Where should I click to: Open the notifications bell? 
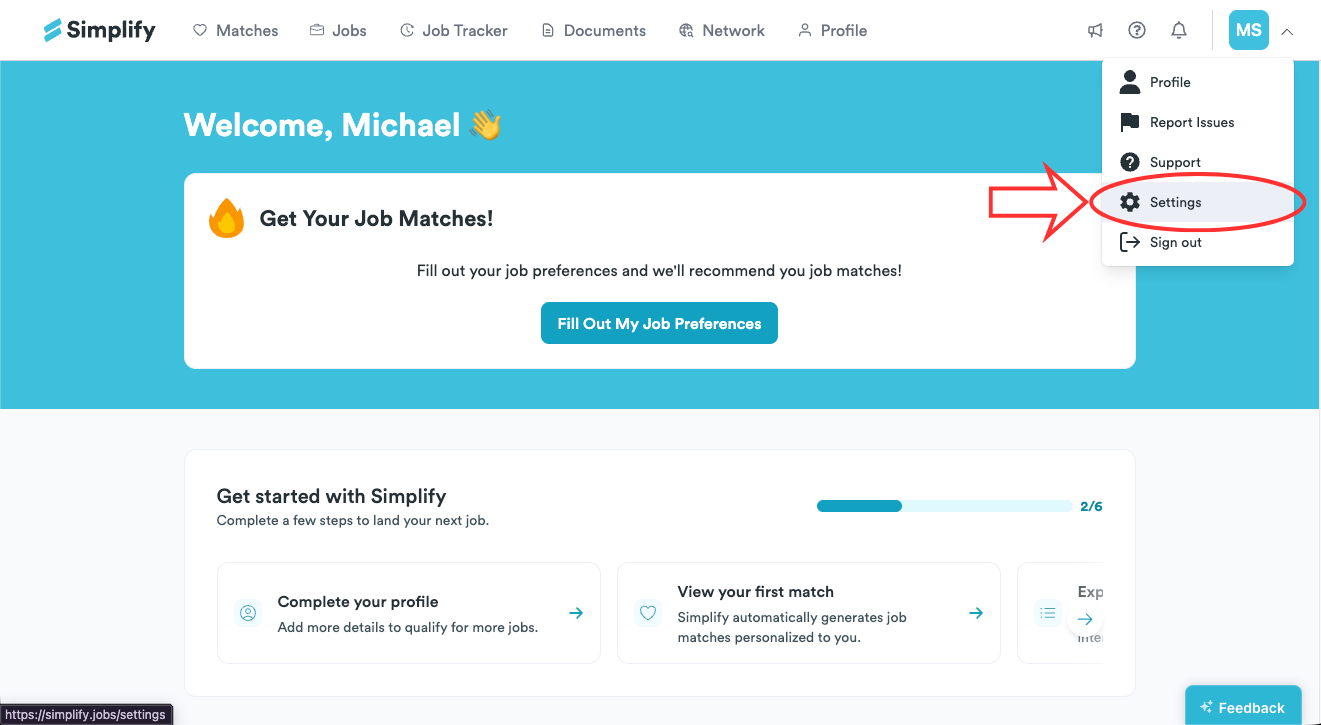pos(1179,30)
